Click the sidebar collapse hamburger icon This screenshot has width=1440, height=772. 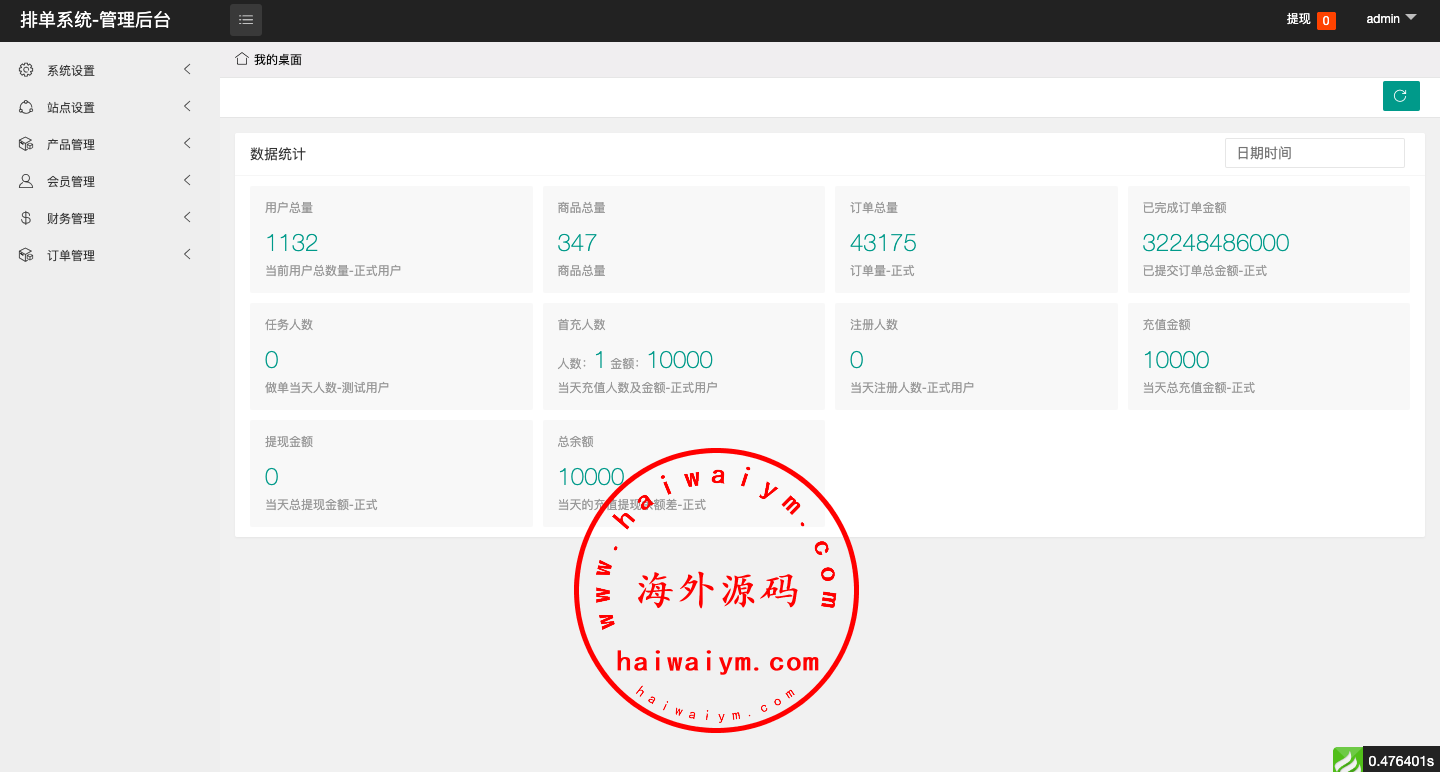(246, 20)
